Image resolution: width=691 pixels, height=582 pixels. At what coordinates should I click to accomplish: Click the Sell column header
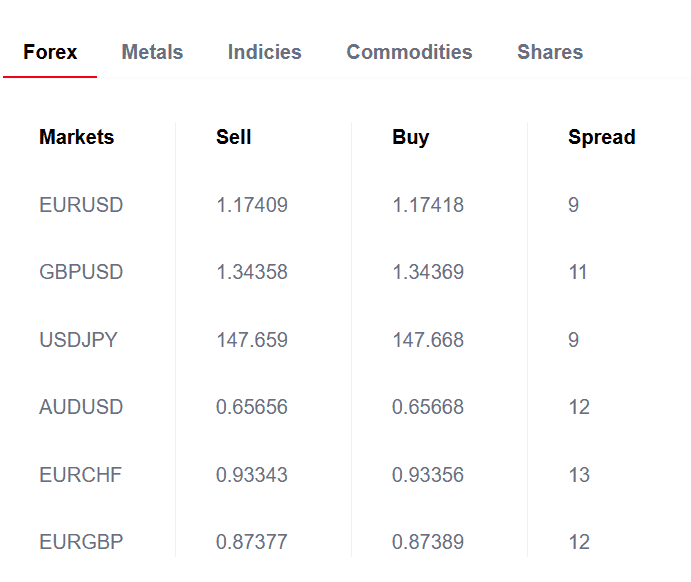[233, 137]
